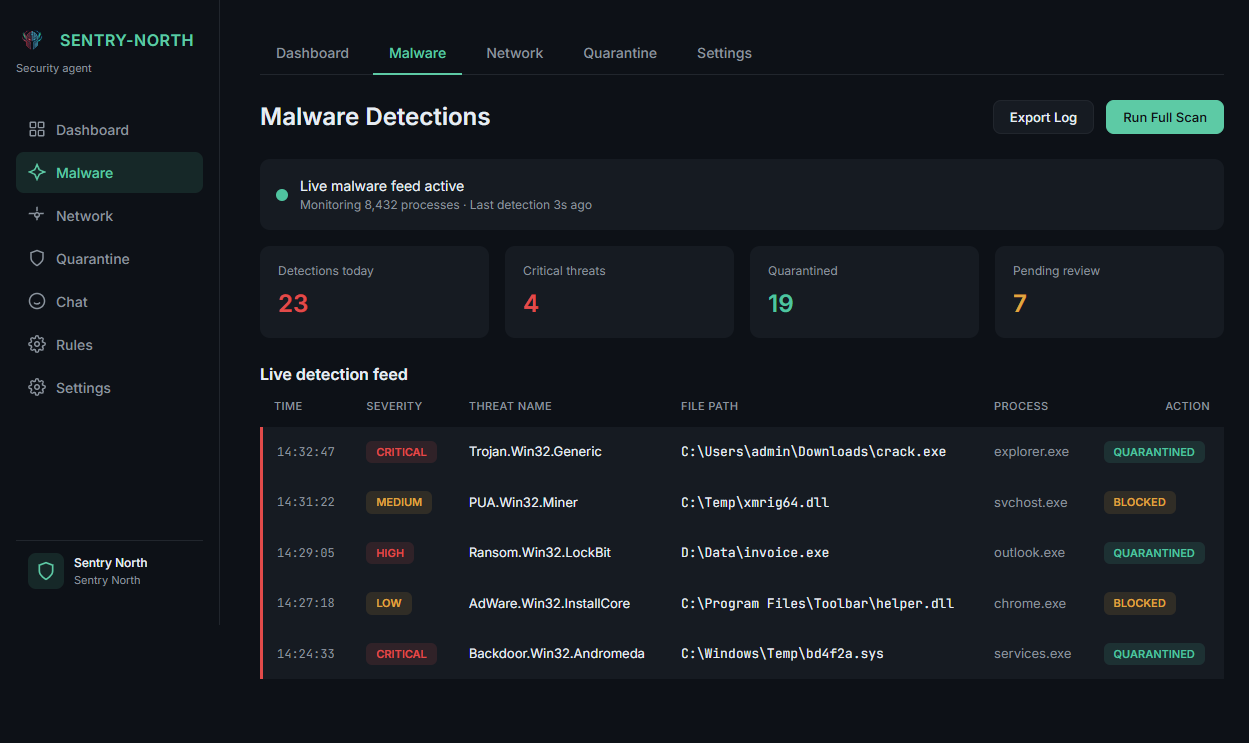The width and height of the screenshot is (1249, 743).
Task: Click the SEVERITY column header
Action: tap(394, 406)
